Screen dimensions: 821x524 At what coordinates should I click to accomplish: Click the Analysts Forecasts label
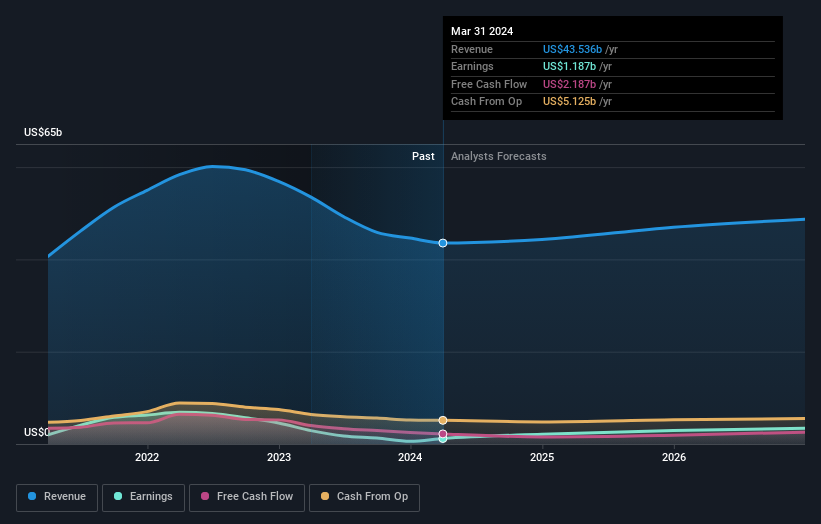498,157
